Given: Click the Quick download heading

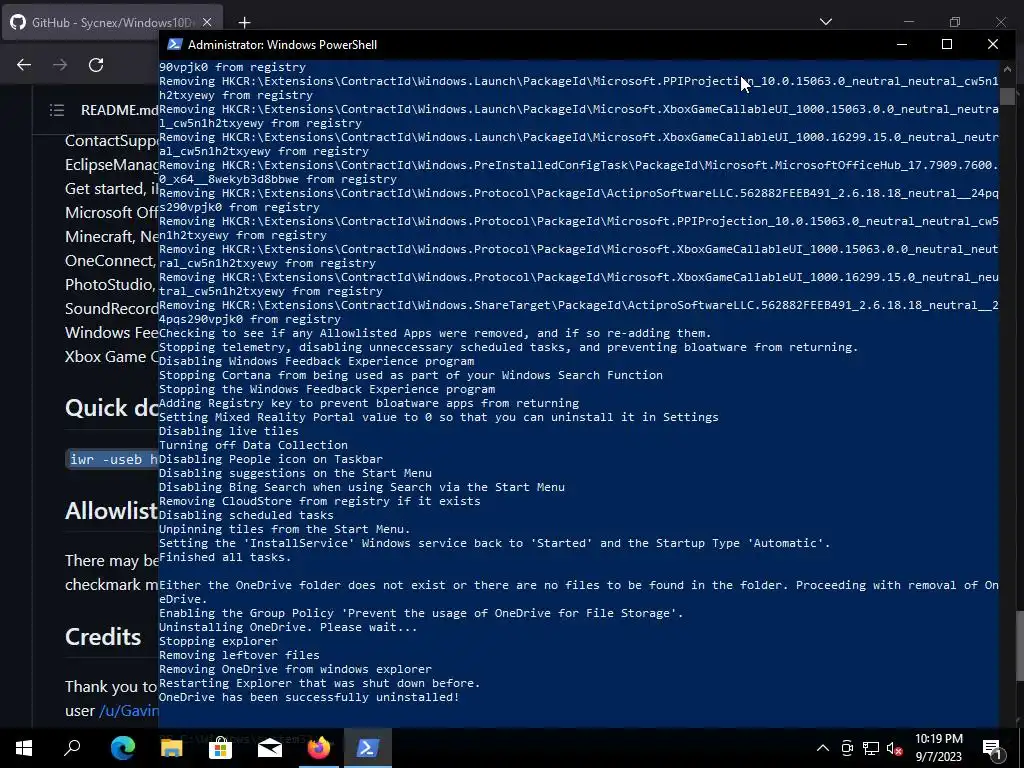Looking at the screenshot, I should point(112,408).
